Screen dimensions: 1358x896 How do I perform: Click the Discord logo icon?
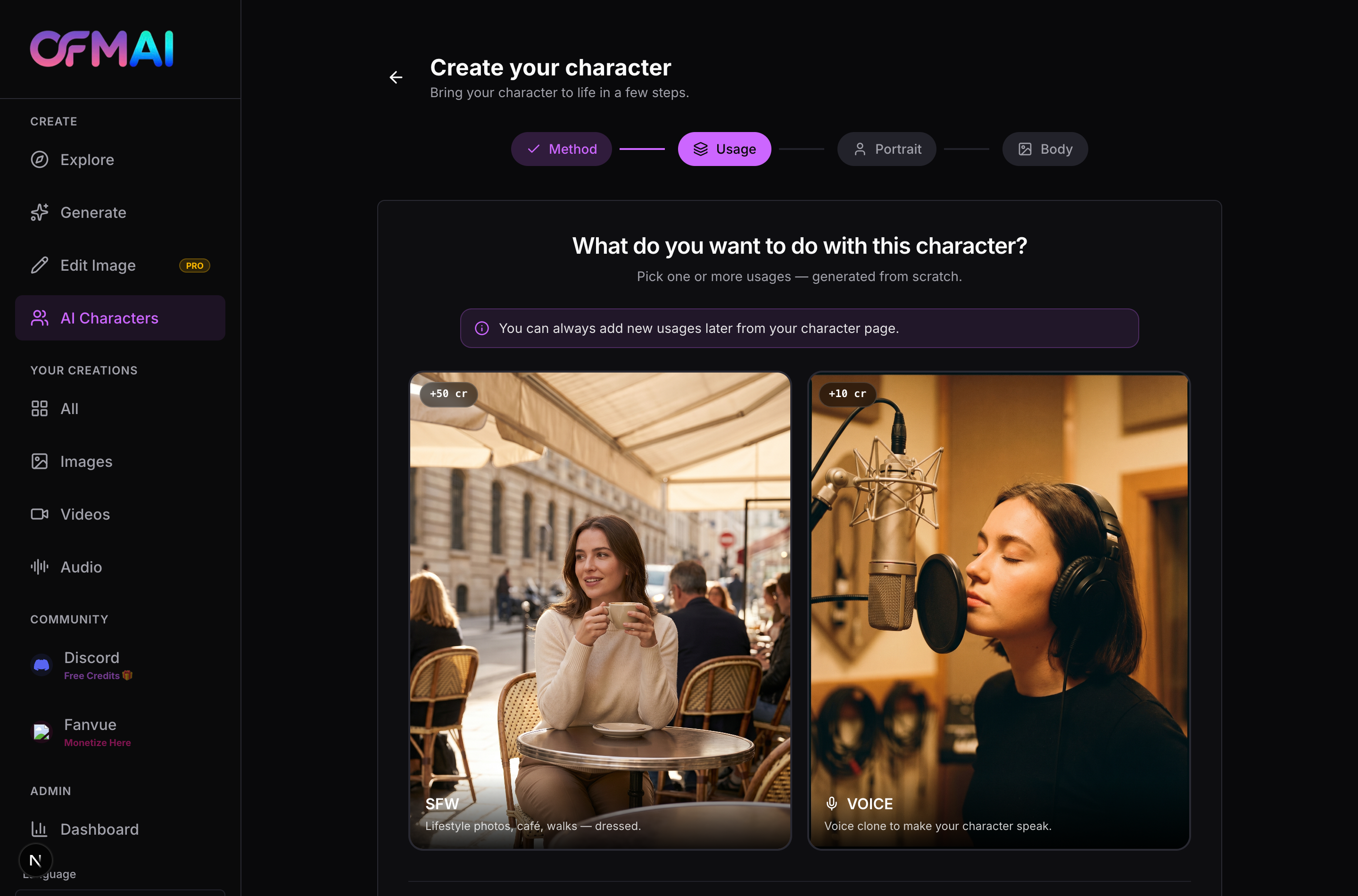[41, 665]
